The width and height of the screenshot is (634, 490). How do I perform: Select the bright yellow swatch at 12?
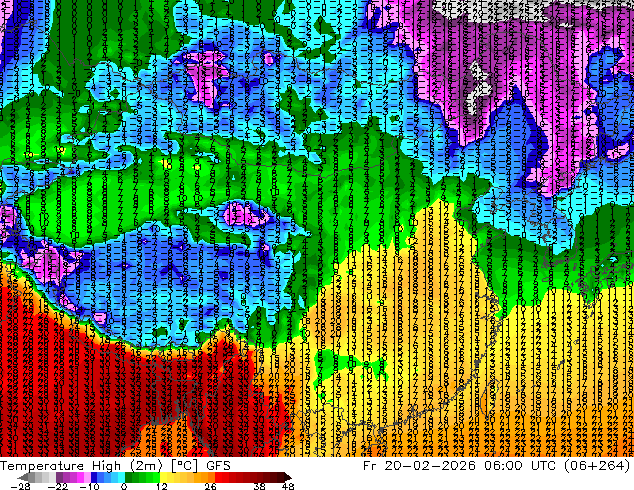coord(163,477)
